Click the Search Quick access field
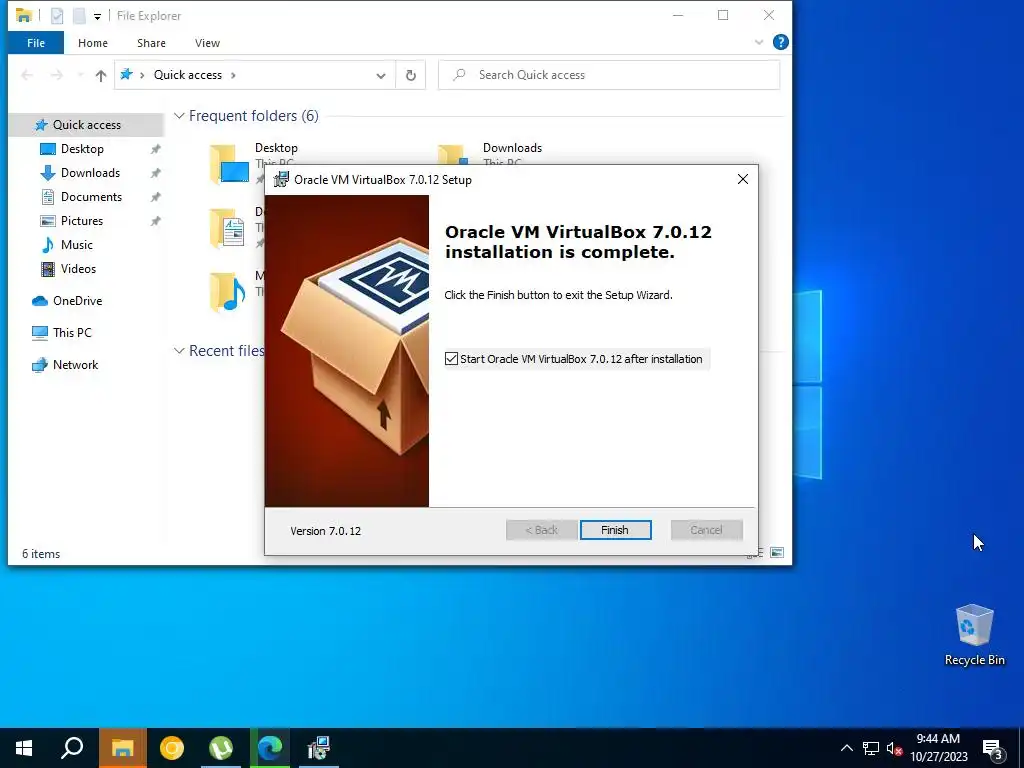The width and height of the screenshot is (1024, 768). pos(609,75)
